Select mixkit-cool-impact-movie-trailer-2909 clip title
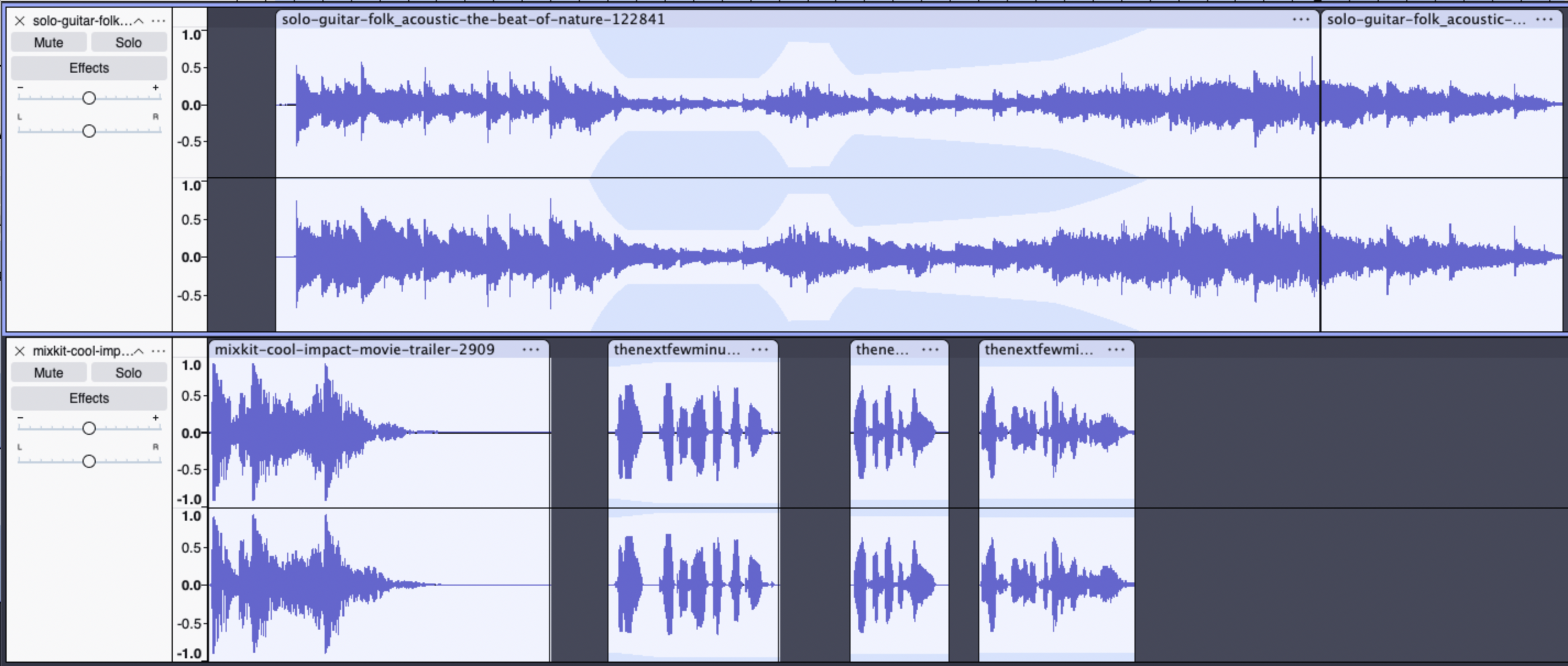This screenshot has height=666, width=1568. [x=355, y=350]
